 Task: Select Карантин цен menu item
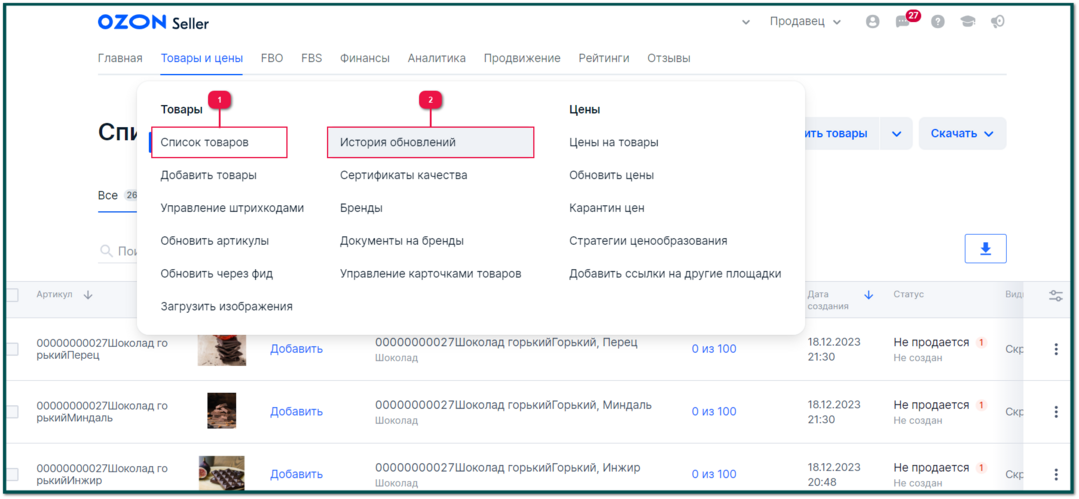point(606,208)
